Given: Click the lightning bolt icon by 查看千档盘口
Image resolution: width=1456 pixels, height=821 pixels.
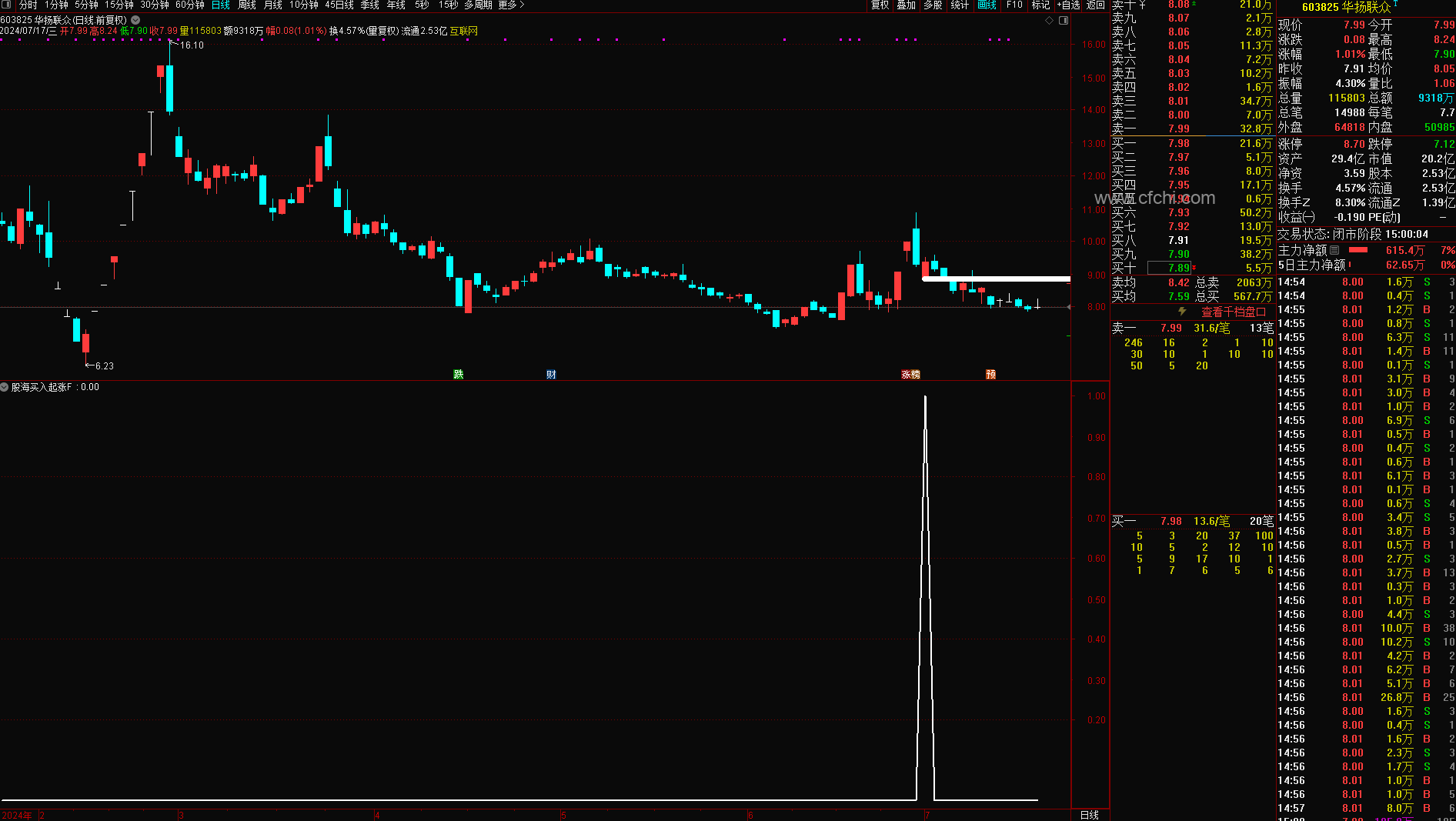Looking at the screenshot, I should (1182, 312).
